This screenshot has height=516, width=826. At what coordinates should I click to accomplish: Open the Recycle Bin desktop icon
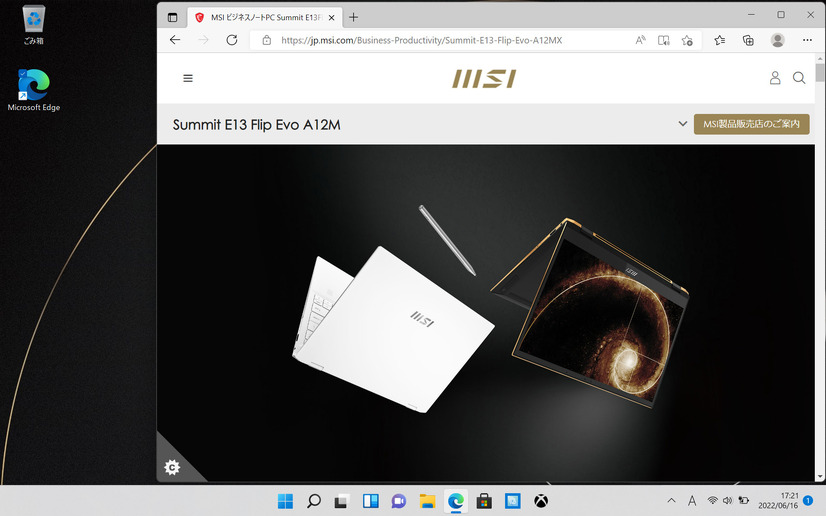tap(34, 24)
